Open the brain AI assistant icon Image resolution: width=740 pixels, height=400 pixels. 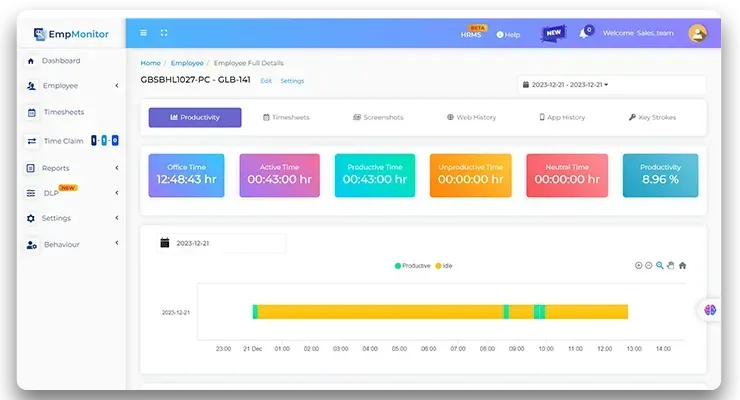pyautogui.click(x=708, y=310)
